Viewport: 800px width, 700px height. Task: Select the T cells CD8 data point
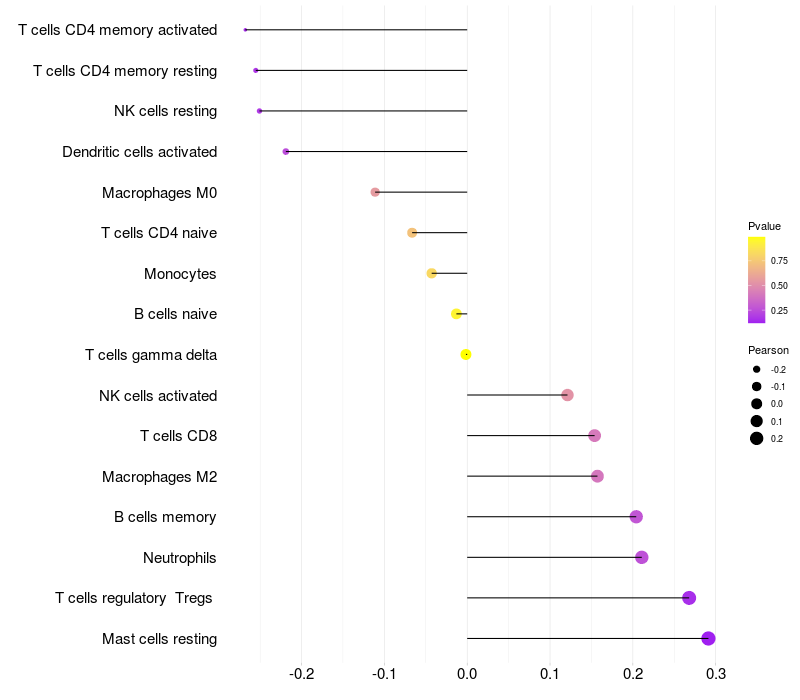pyautogui.click(x=594, y=436)
